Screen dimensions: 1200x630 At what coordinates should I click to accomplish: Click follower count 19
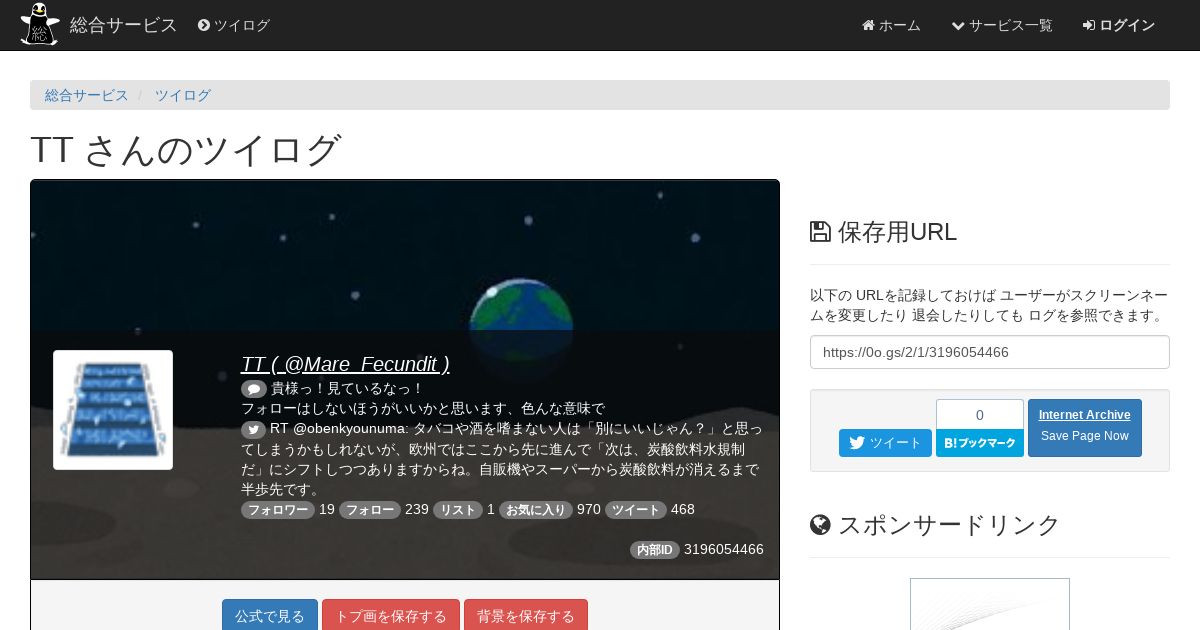point(327,510)
